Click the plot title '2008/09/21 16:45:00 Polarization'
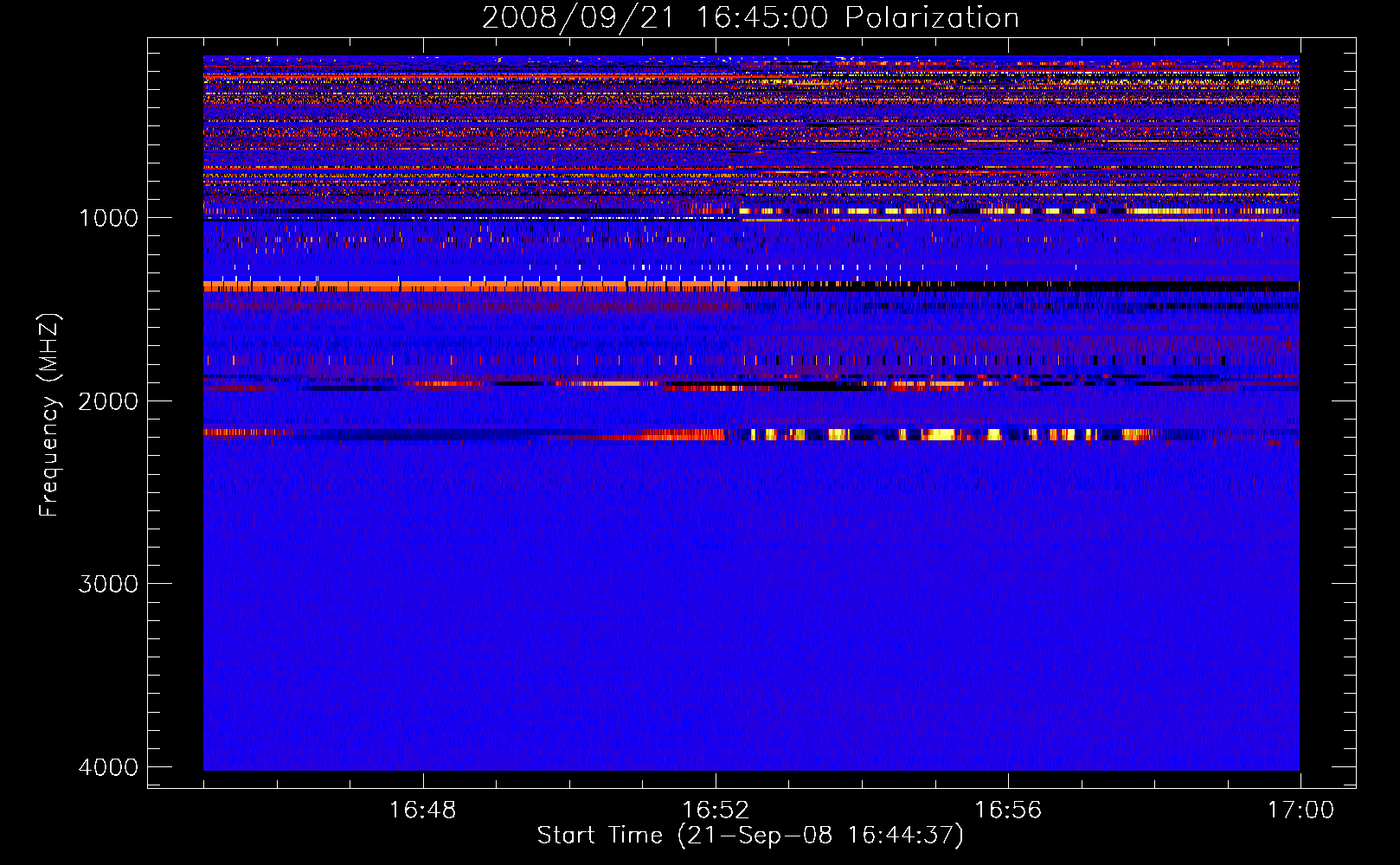This screenshot has height=865, width=1400. pos(750,18)
